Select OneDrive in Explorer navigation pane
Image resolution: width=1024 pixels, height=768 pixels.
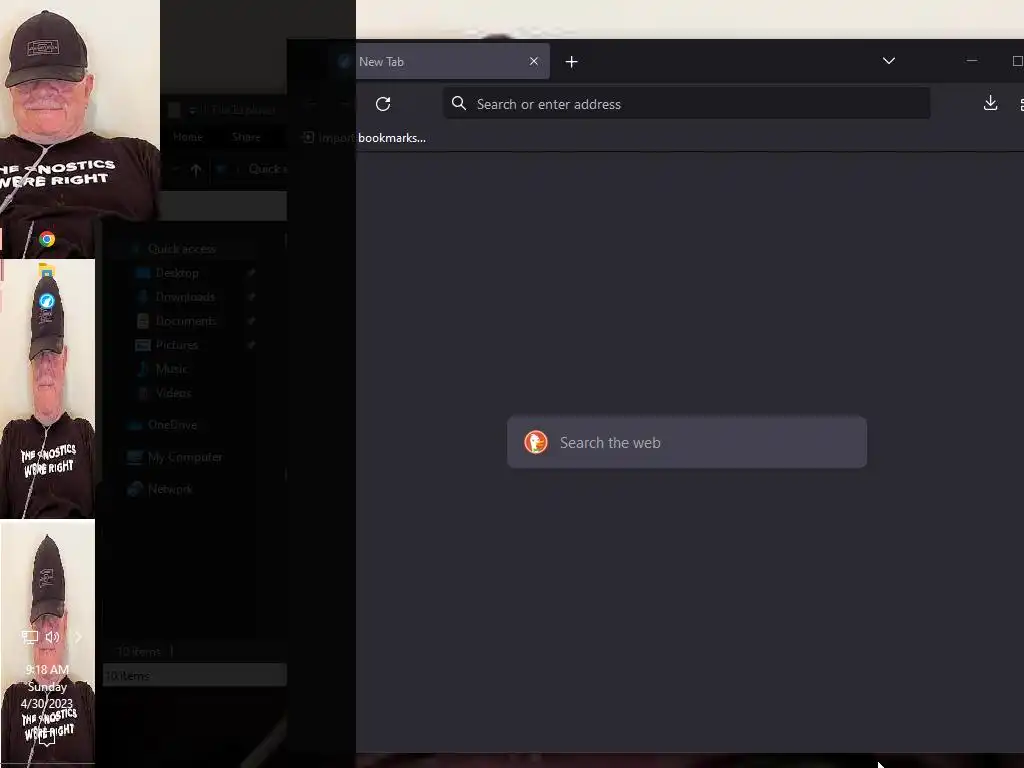(172, 425)
